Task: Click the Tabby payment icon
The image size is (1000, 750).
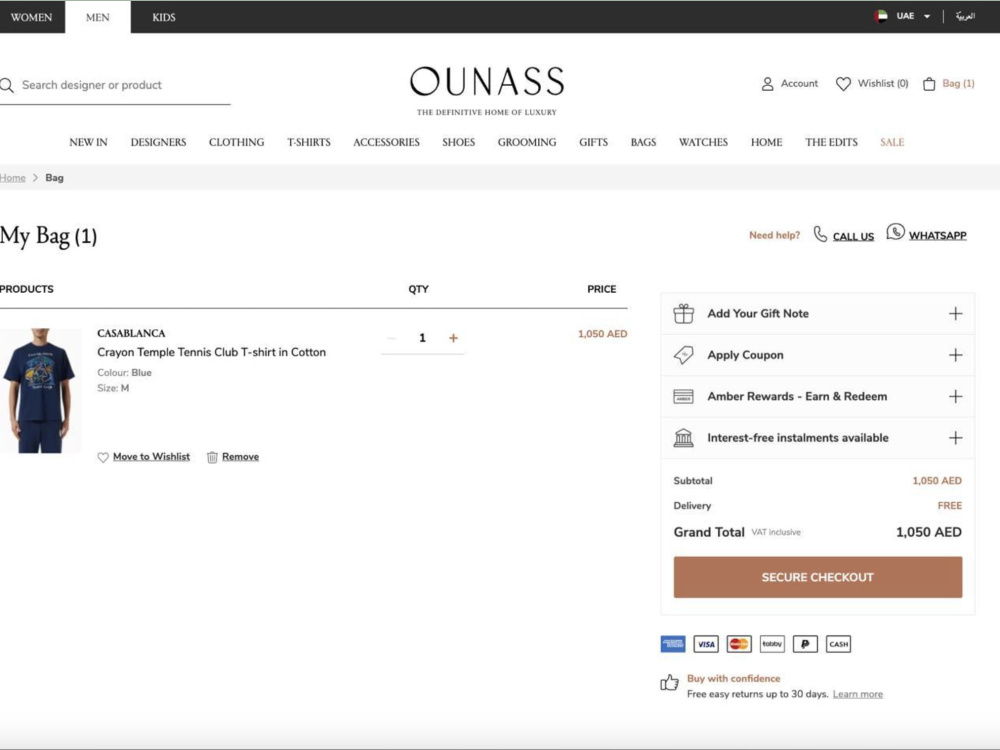Action: click(772, 644)
